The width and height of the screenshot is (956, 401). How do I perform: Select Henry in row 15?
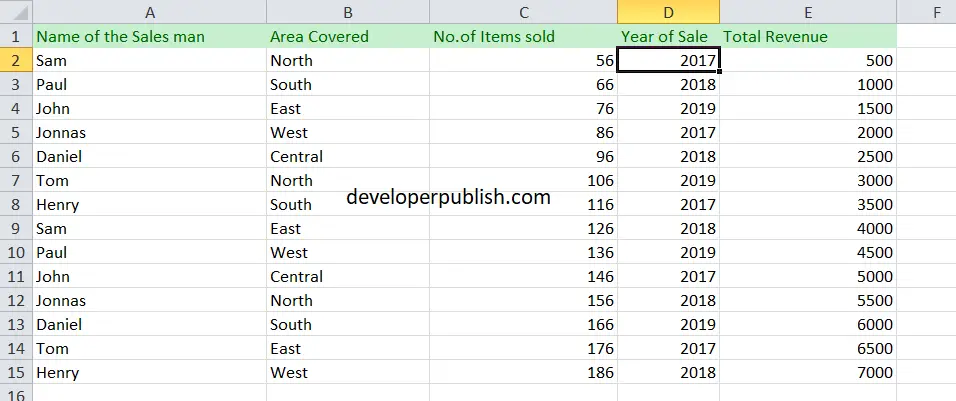pyautogui.click(x=149, y=372)
